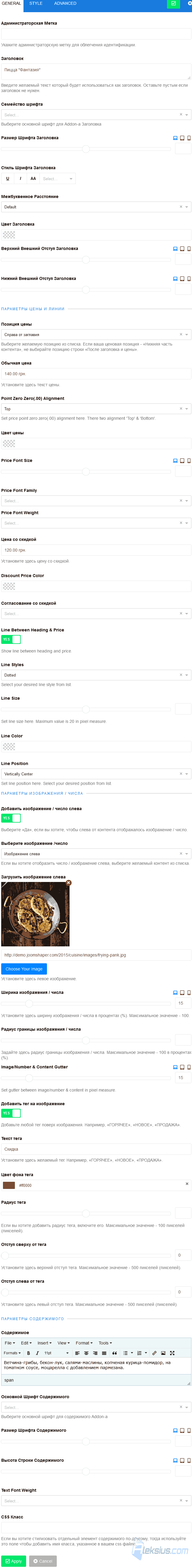Screen dimensions: 192x1568
Task: Toggle uppercase AA heading font style
Action: pos(33,179)
